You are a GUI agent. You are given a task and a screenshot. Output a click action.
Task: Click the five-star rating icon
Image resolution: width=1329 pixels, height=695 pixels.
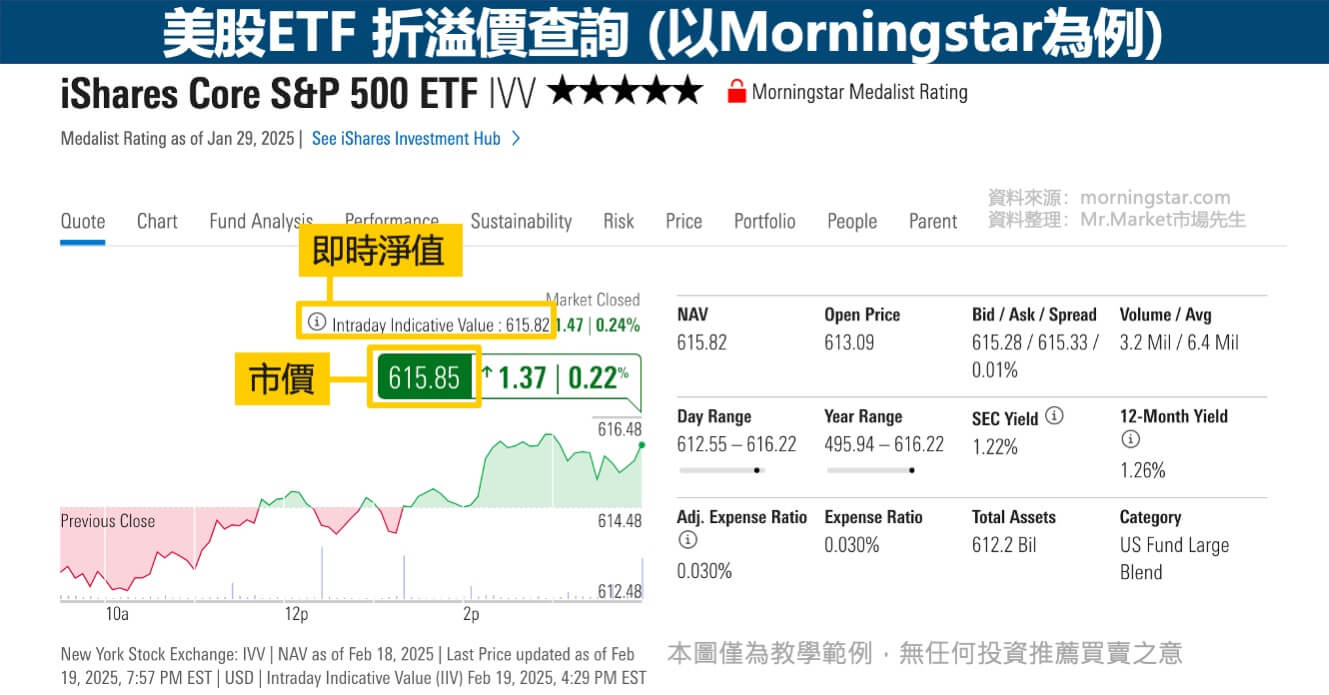pyautogui.click(x=625, y=91)
